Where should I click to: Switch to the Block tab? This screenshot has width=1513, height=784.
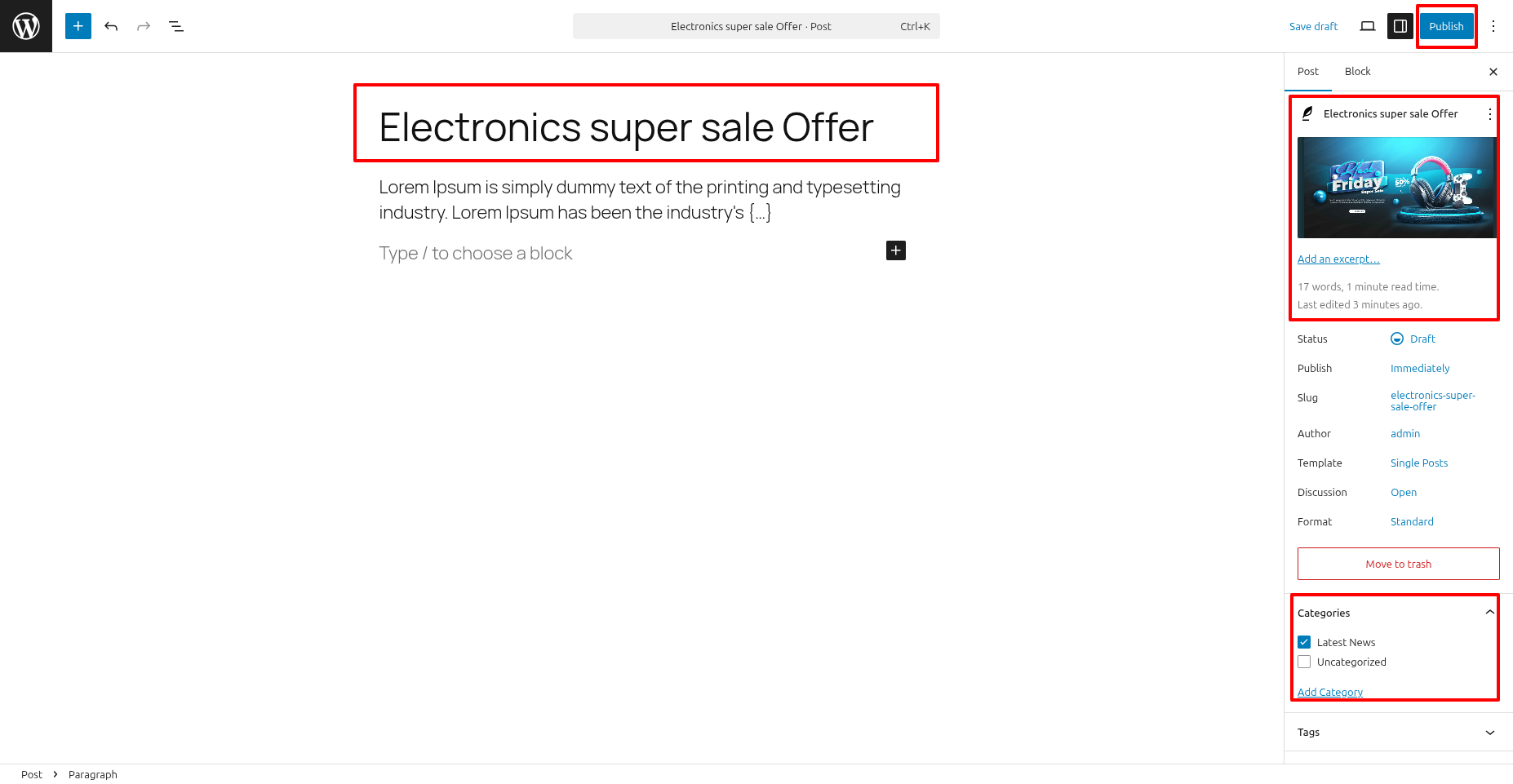(1357, 72)
